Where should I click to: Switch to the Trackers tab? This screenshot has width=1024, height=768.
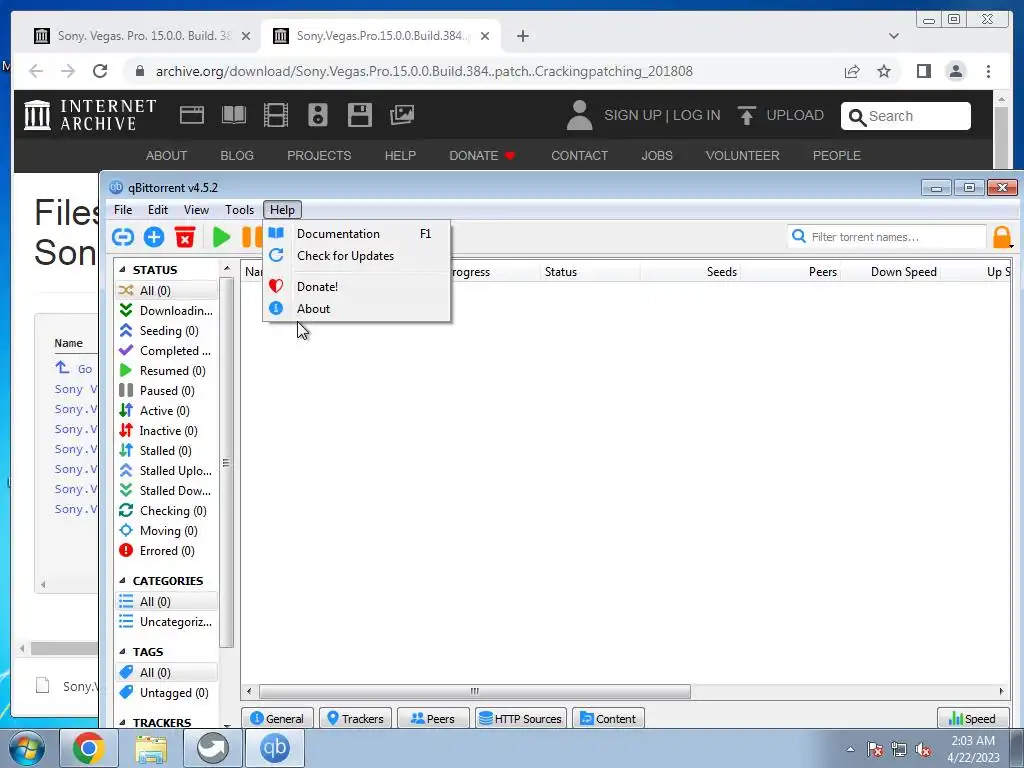(x=355, y=718)
